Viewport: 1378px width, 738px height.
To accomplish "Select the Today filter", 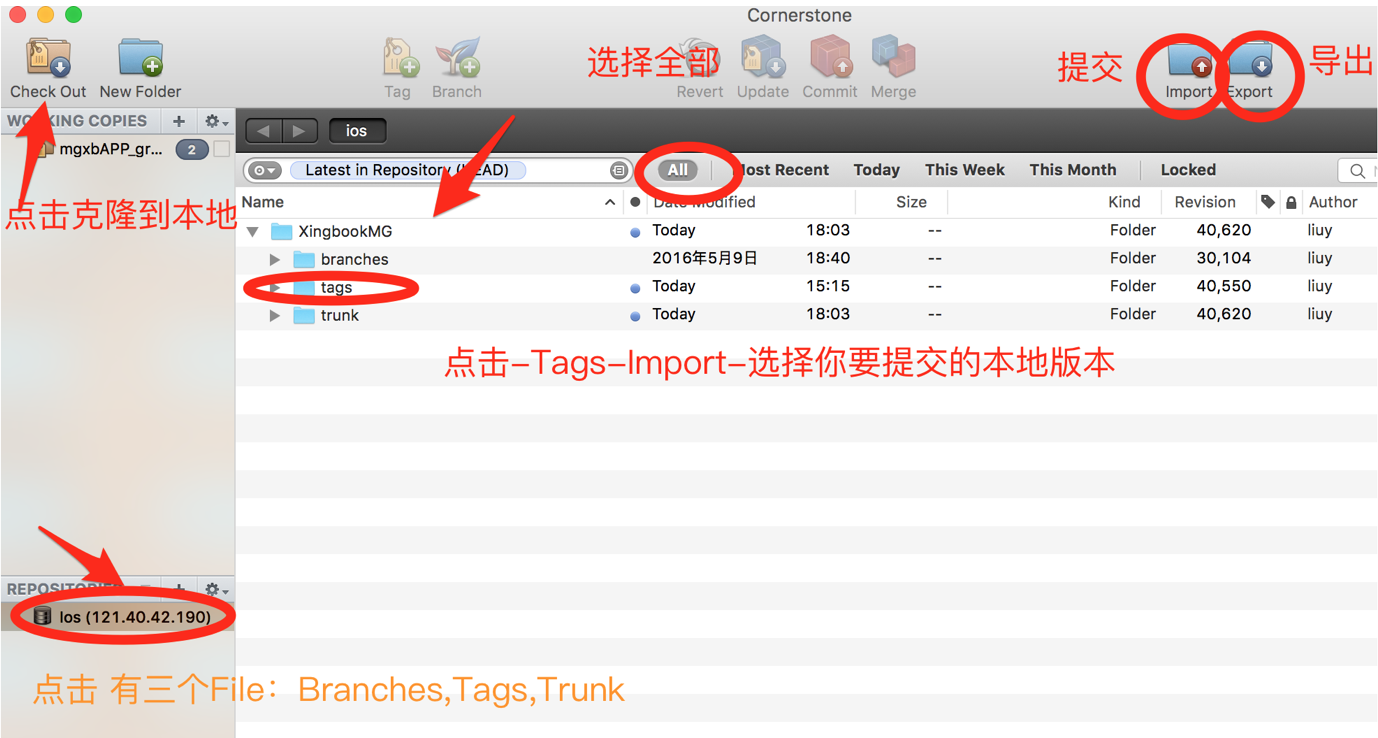I will tap(876, 170).
